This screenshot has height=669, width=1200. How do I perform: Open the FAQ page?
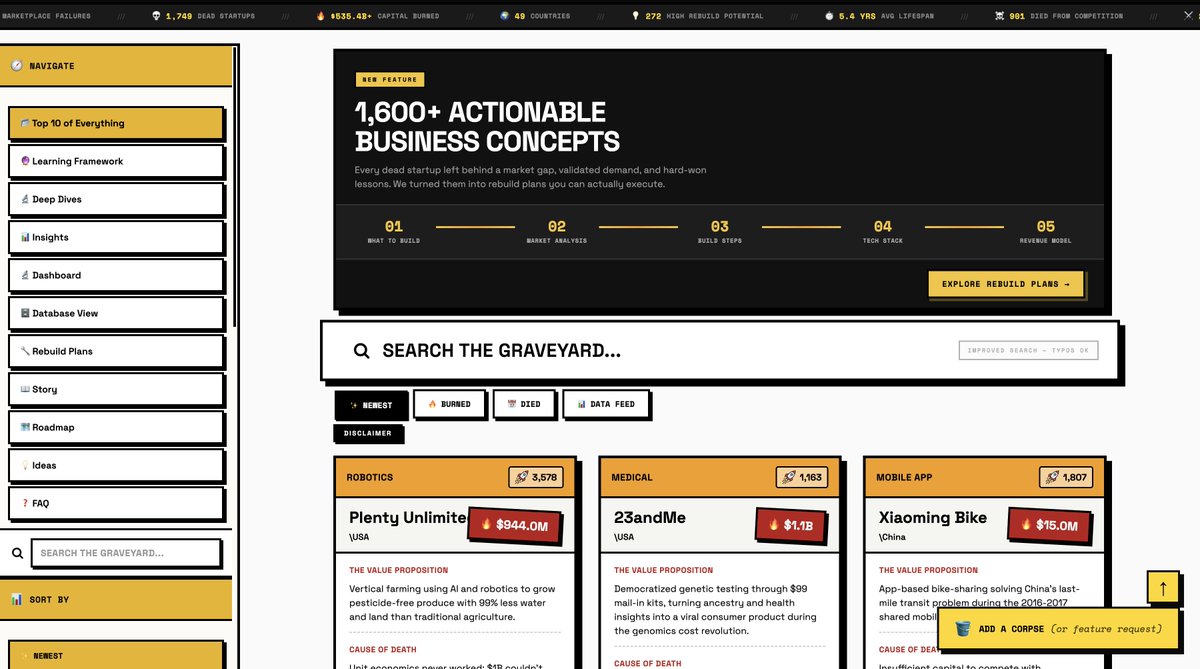[x=115, y=503]
